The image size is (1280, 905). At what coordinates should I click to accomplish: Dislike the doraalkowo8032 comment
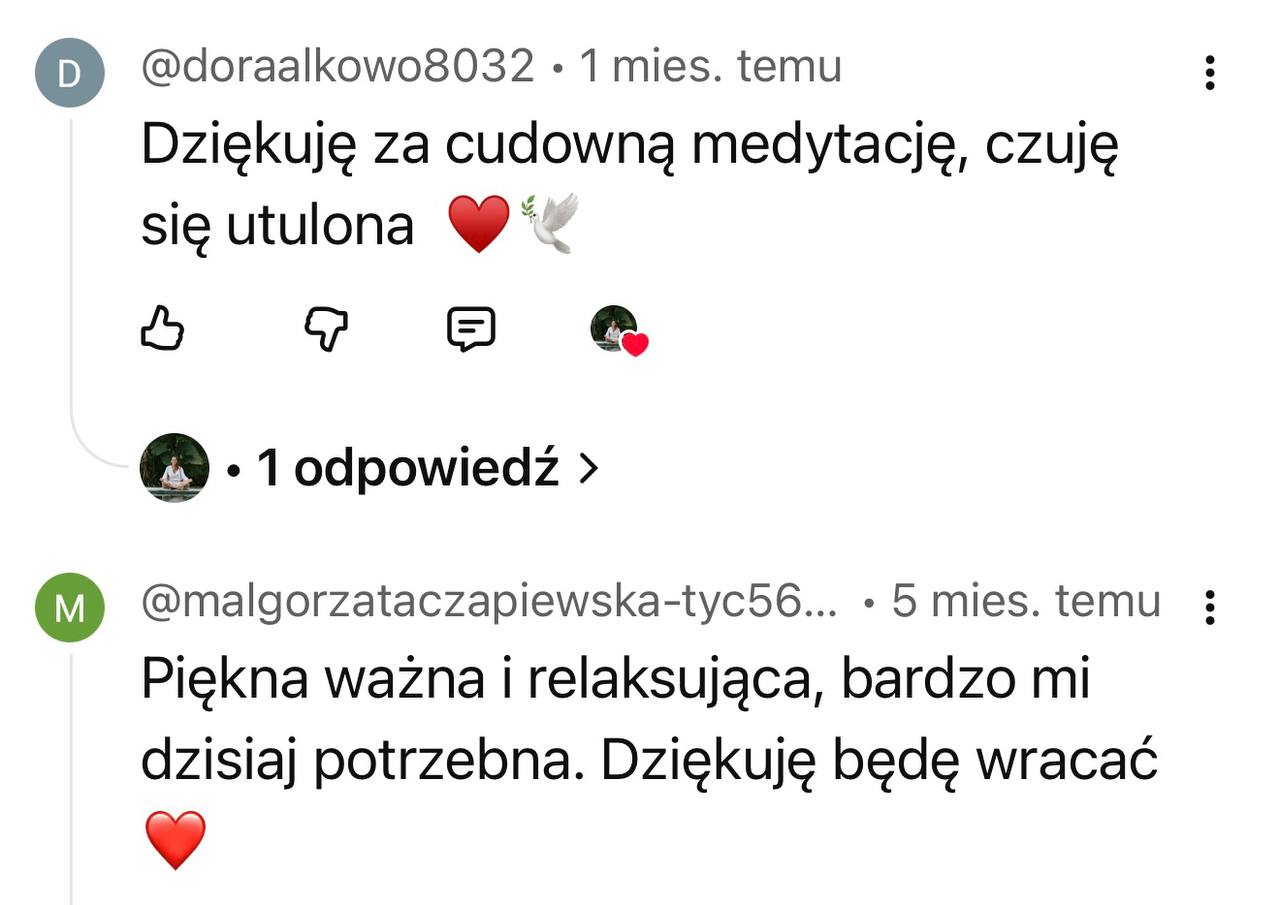(x=325, y=329)
